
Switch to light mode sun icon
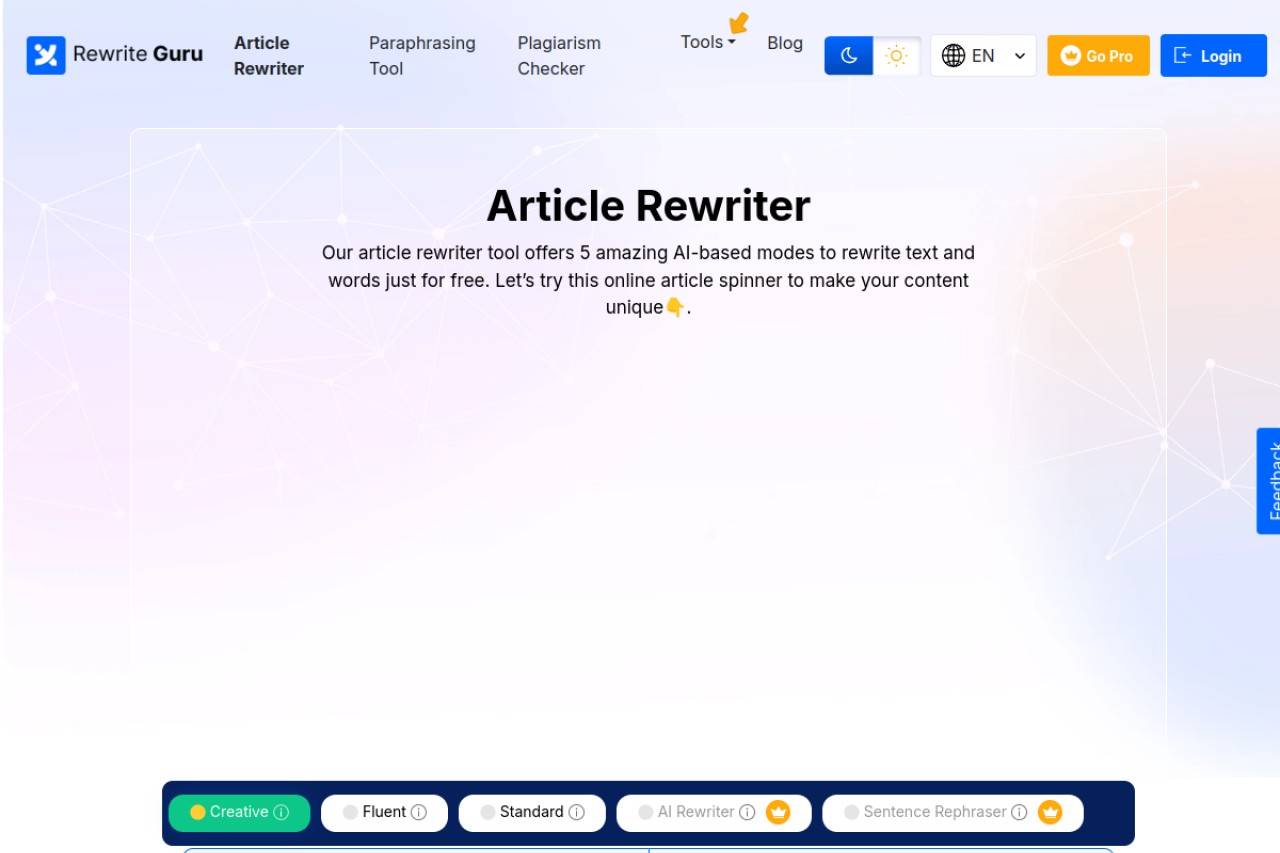(897, 56)
